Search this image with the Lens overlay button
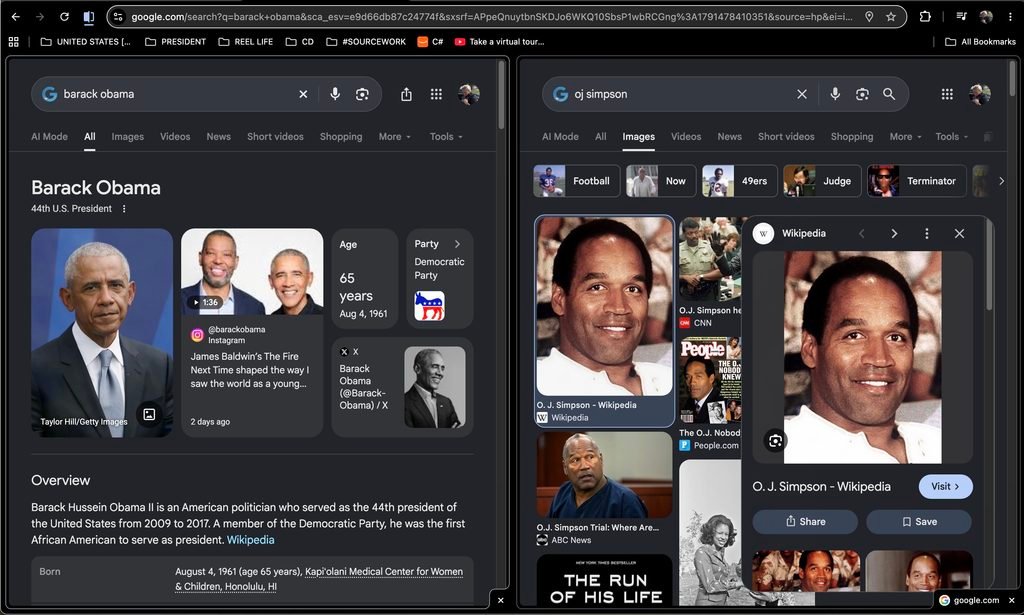Screen dimensions: 1024x615 click(775, 441)
